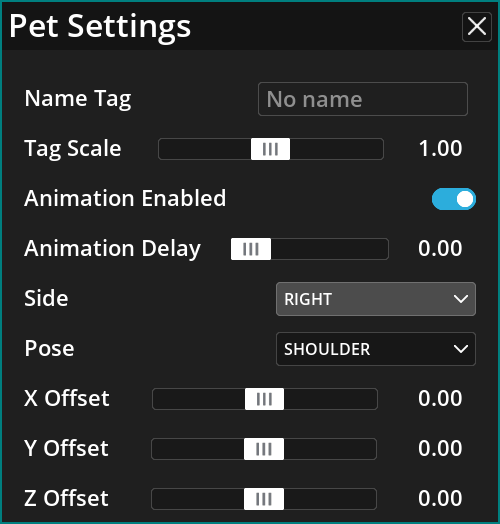The width and height of the screenshot is (500, 524).
Task: Click the Tag Scale value 1.00
Action: (440, 148)
